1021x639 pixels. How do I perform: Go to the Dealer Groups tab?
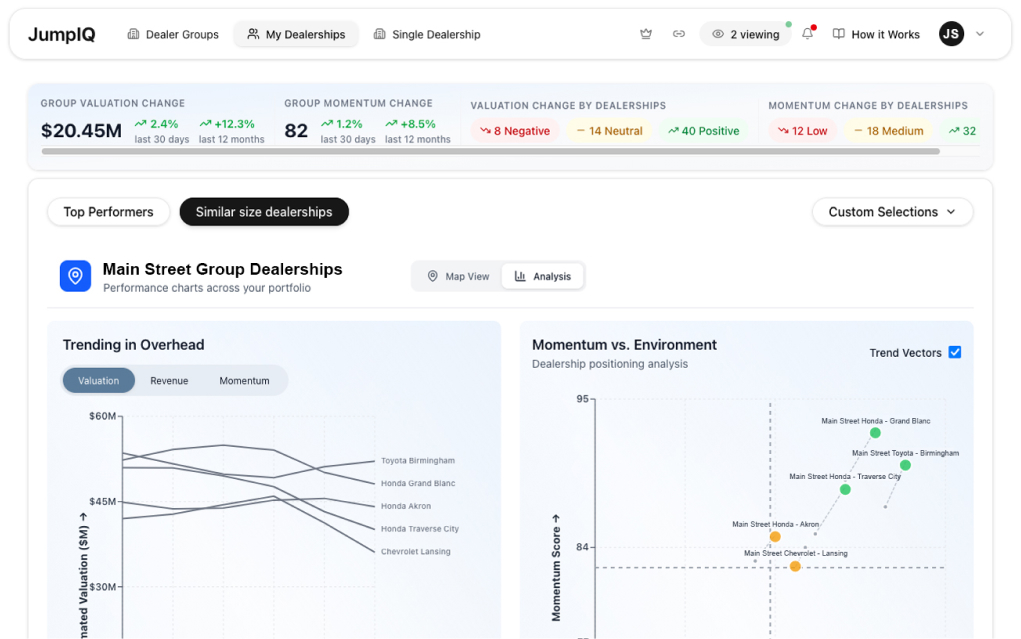[x=173, y=34]
